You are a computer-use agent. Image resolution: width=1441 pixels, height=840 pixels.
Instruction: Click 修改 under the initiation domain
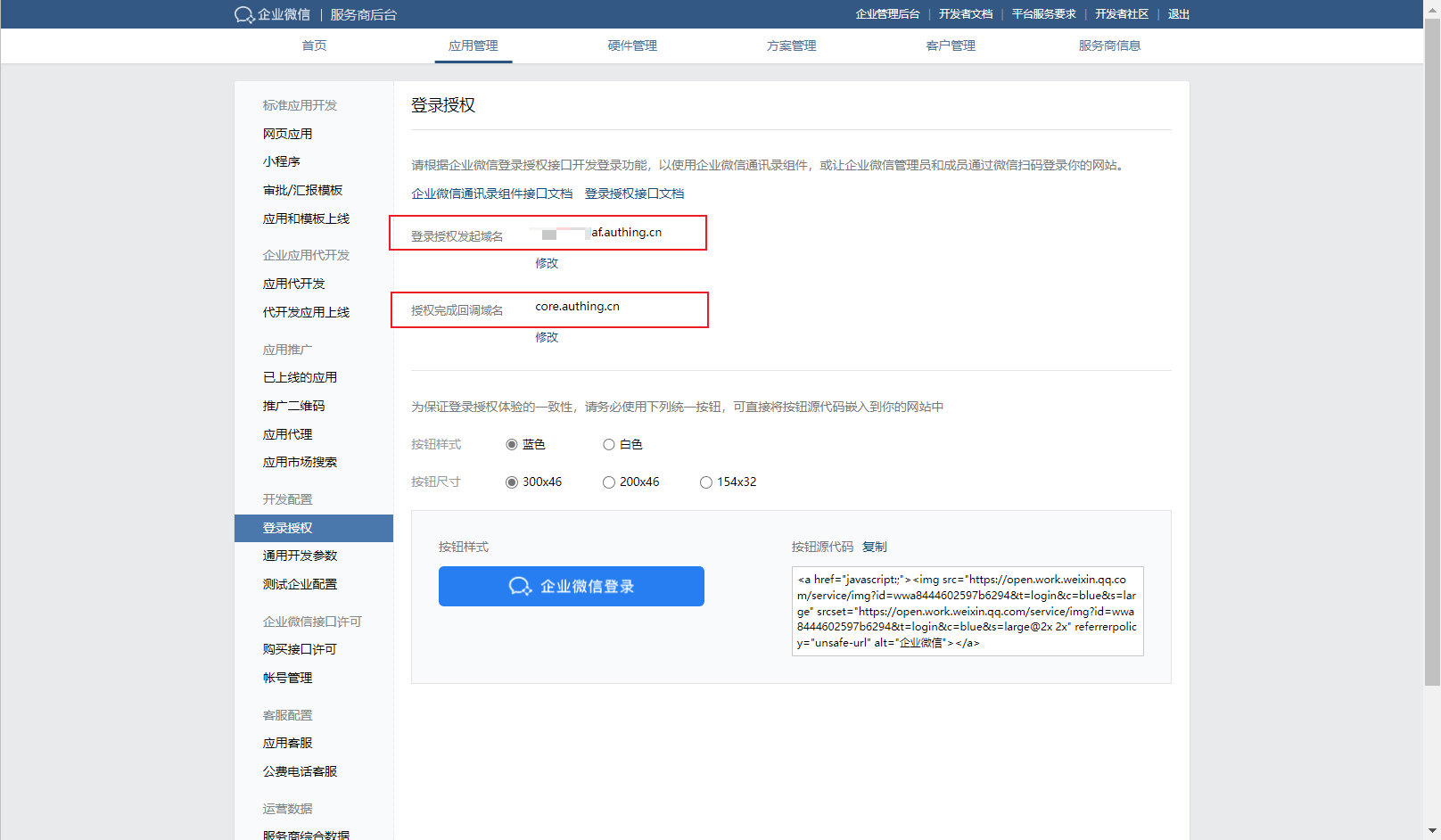547,262
